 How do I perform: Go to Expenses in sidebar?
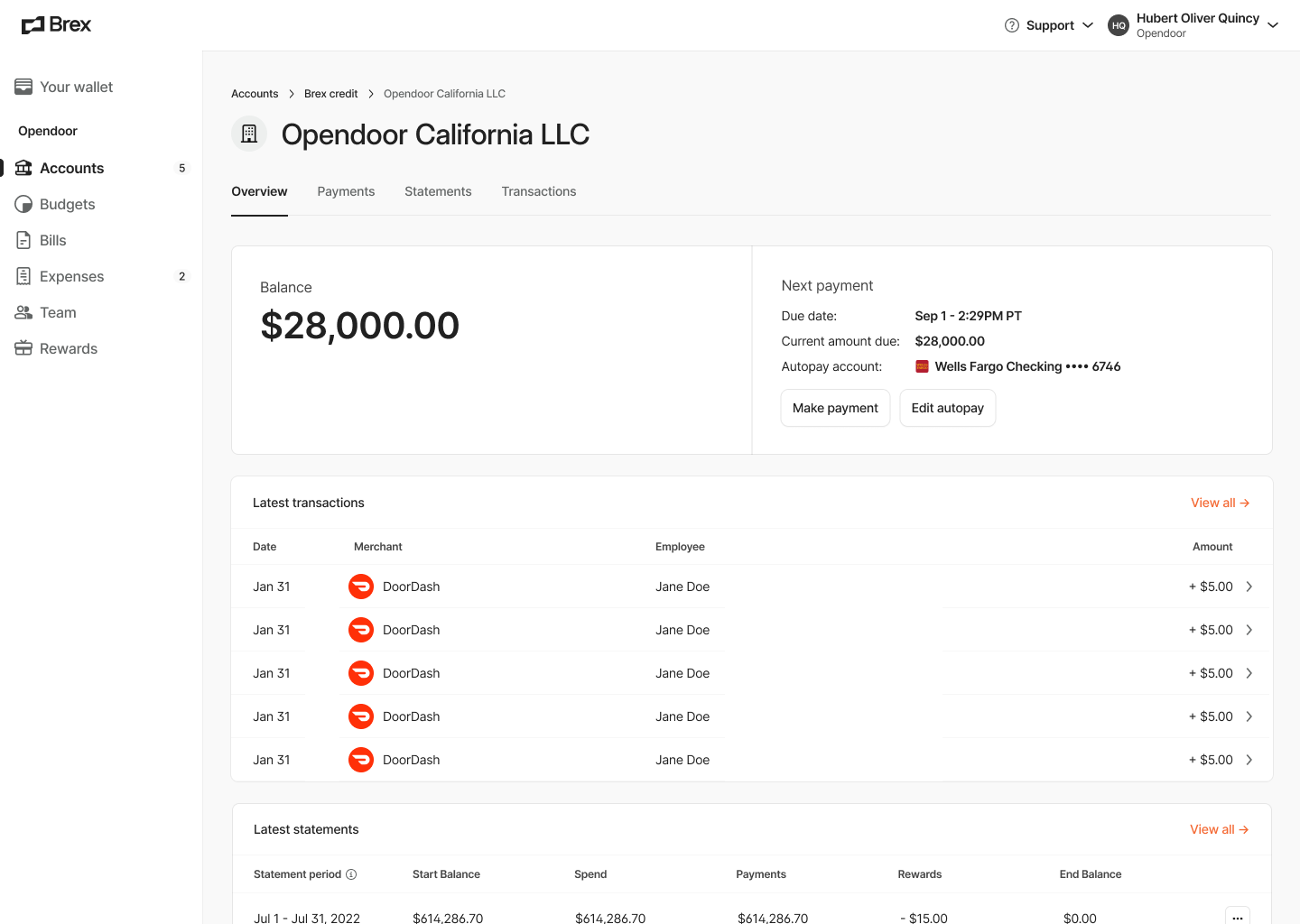[71, 276]
